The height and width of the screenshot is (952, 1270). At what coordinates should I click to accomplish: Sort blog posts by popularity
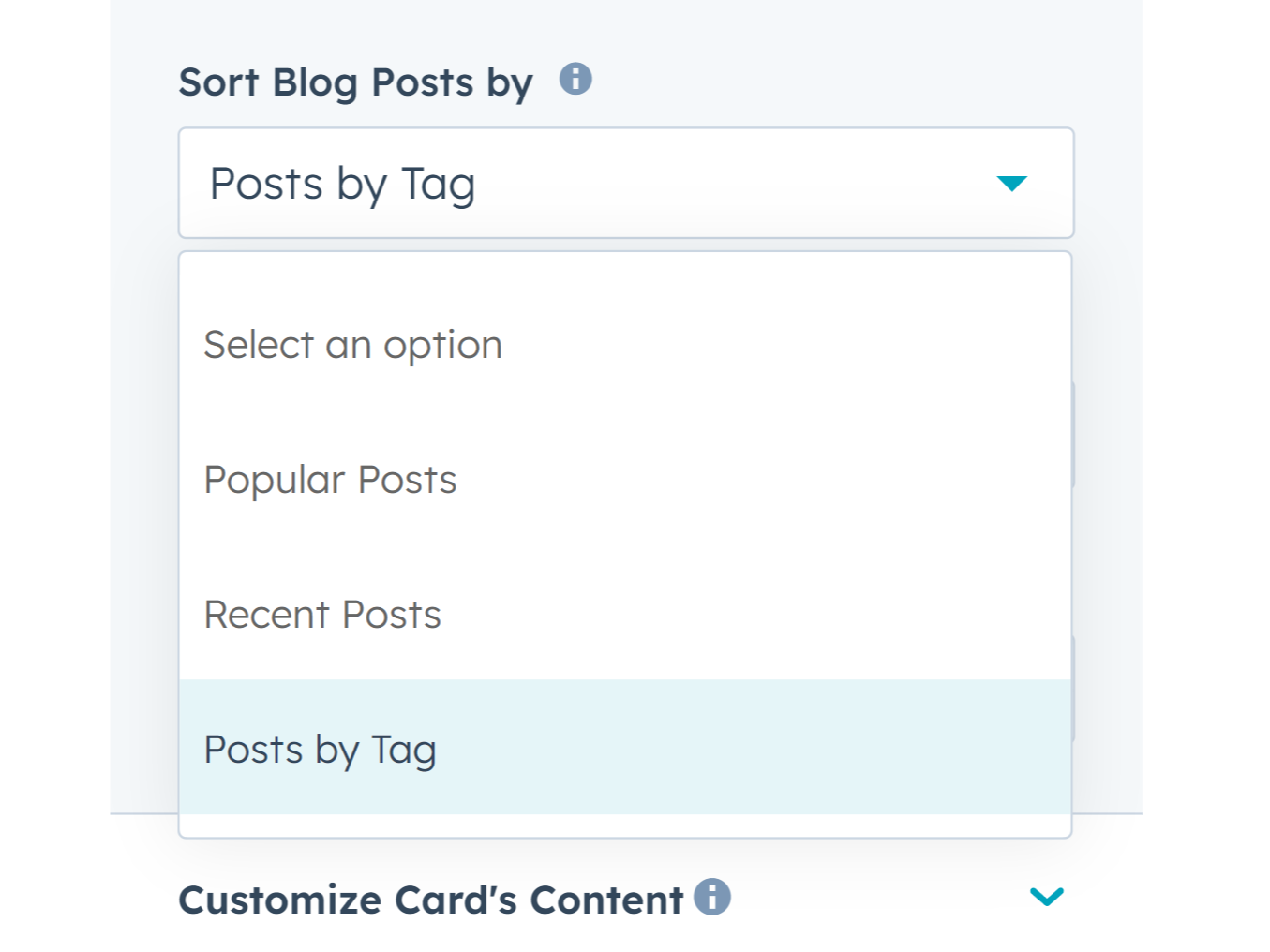330,480
